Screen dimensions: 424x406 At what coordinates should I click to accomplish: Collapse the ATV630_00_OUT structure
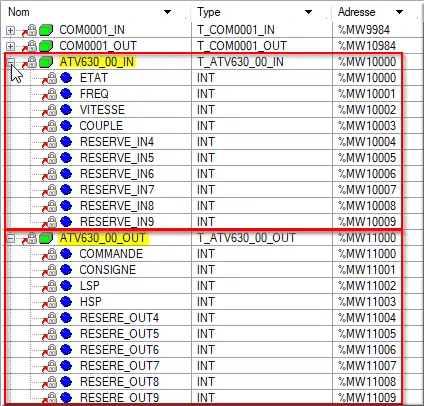tap(10, 238)
